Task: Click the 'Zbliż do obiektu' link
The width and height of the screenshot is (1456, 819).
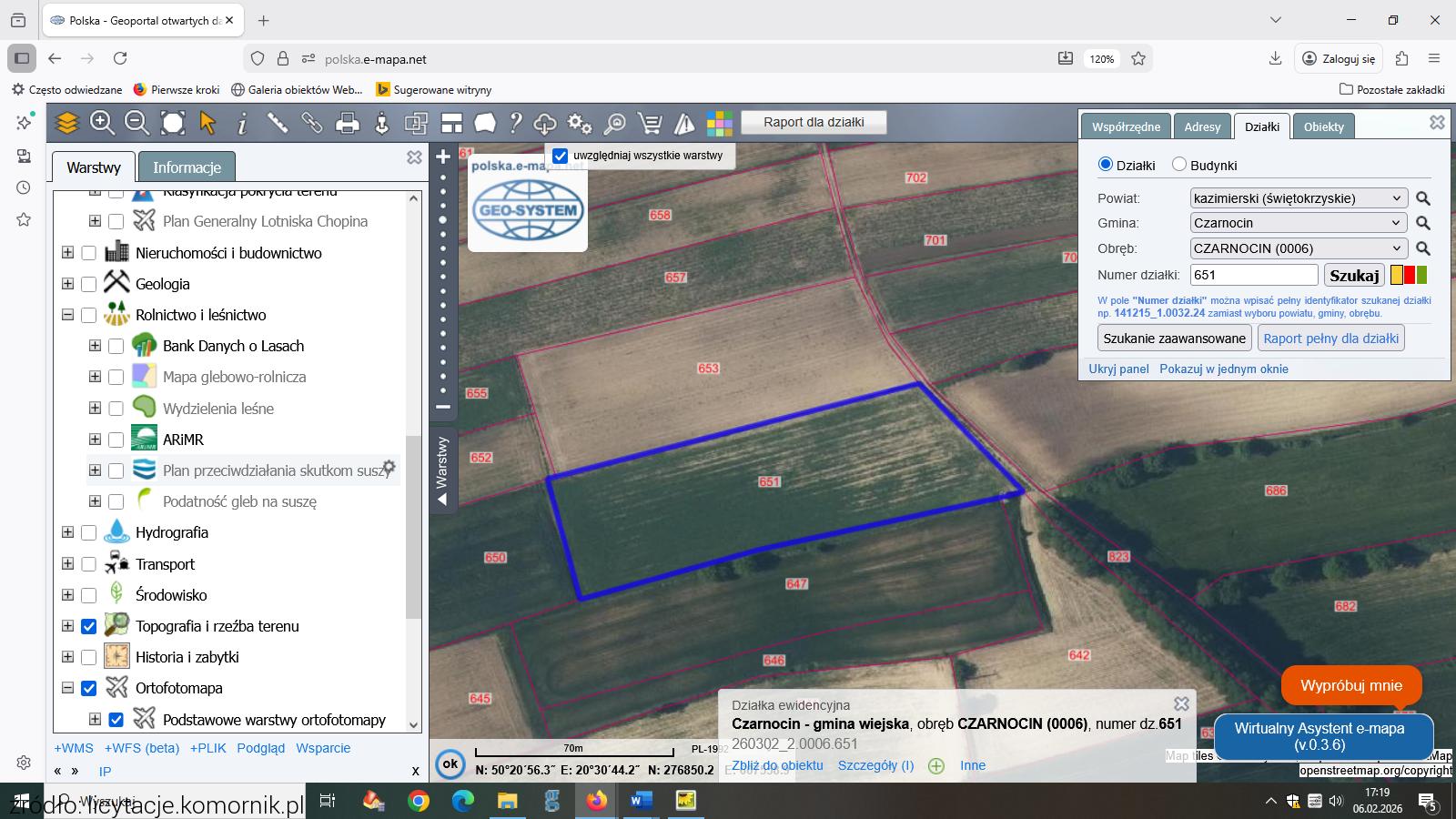Action: coord(777,765)
